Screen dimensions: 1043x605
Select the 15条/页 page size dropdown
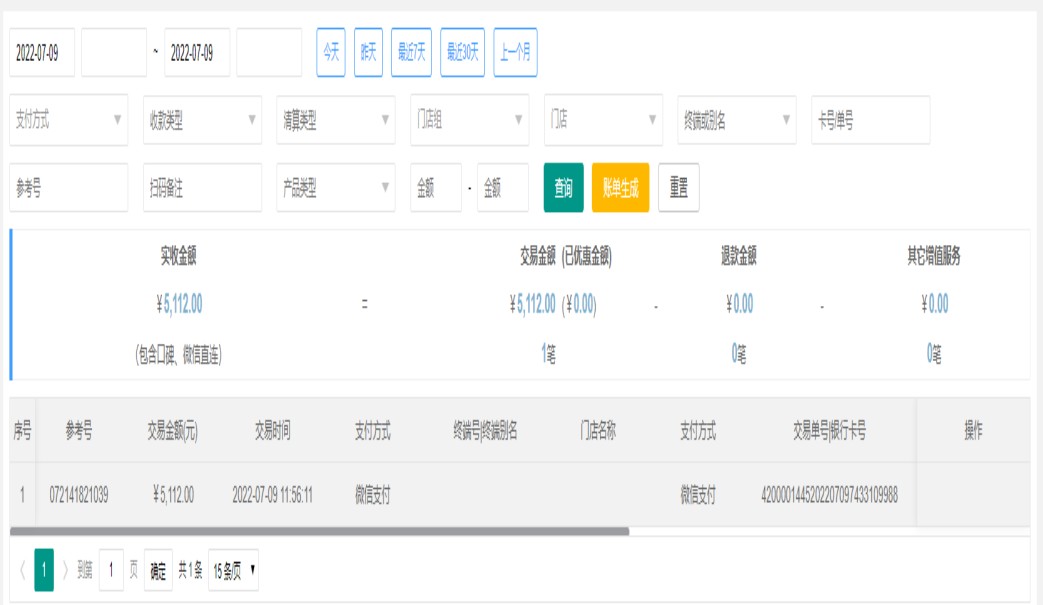(235, 571)
